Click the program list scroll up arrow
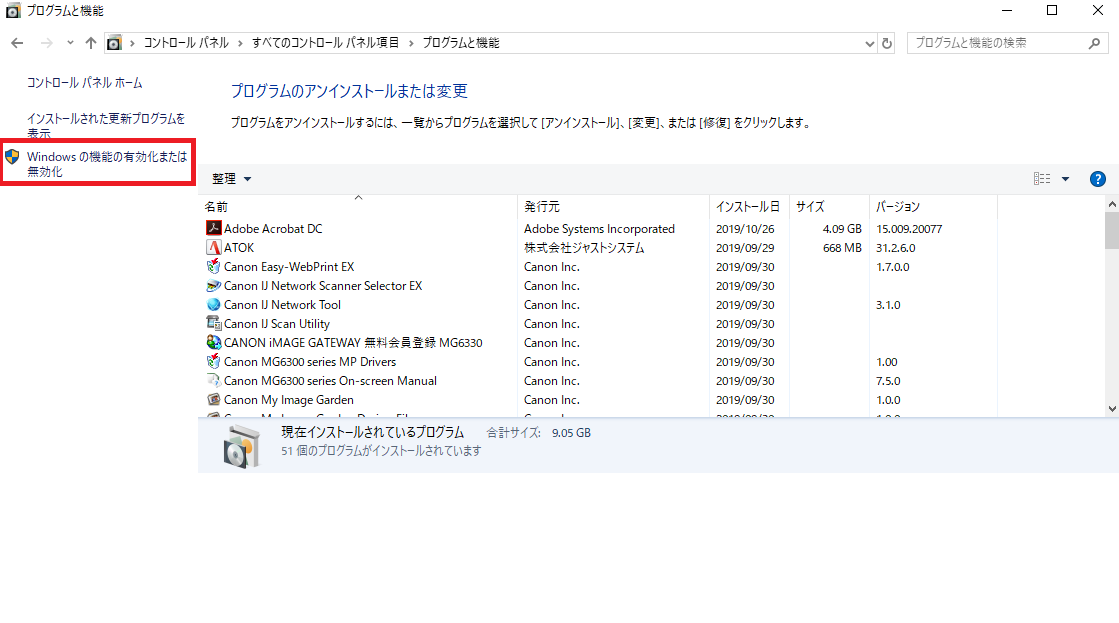This screenshot has width=1119, height=623. point(1112,204)
